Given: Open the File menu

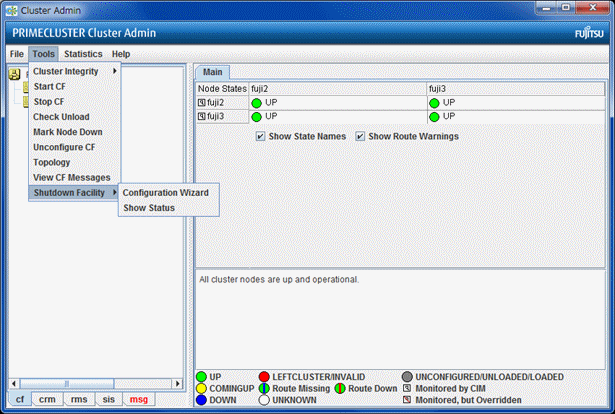Looking at the screenshot, I should (17, 54).
